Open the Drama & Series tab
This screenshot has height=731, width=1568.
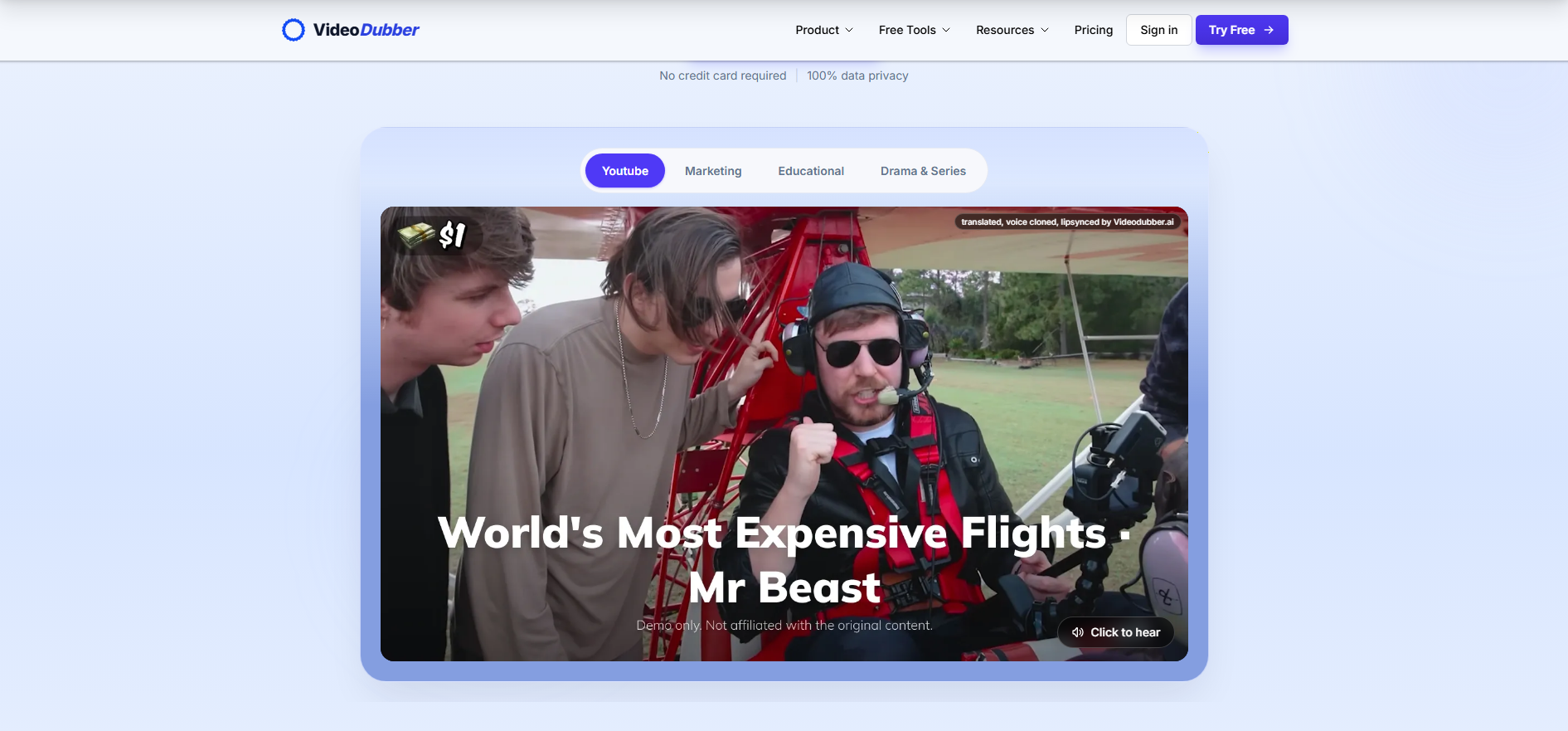click(923, 171)
